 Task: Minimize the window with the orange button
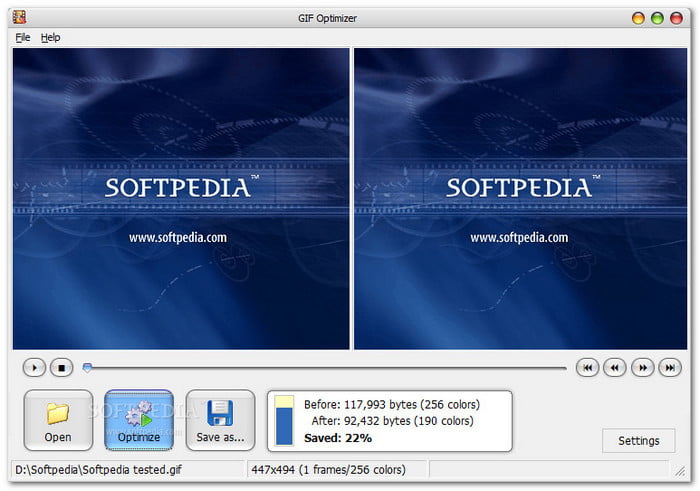[x=638, y=18]
